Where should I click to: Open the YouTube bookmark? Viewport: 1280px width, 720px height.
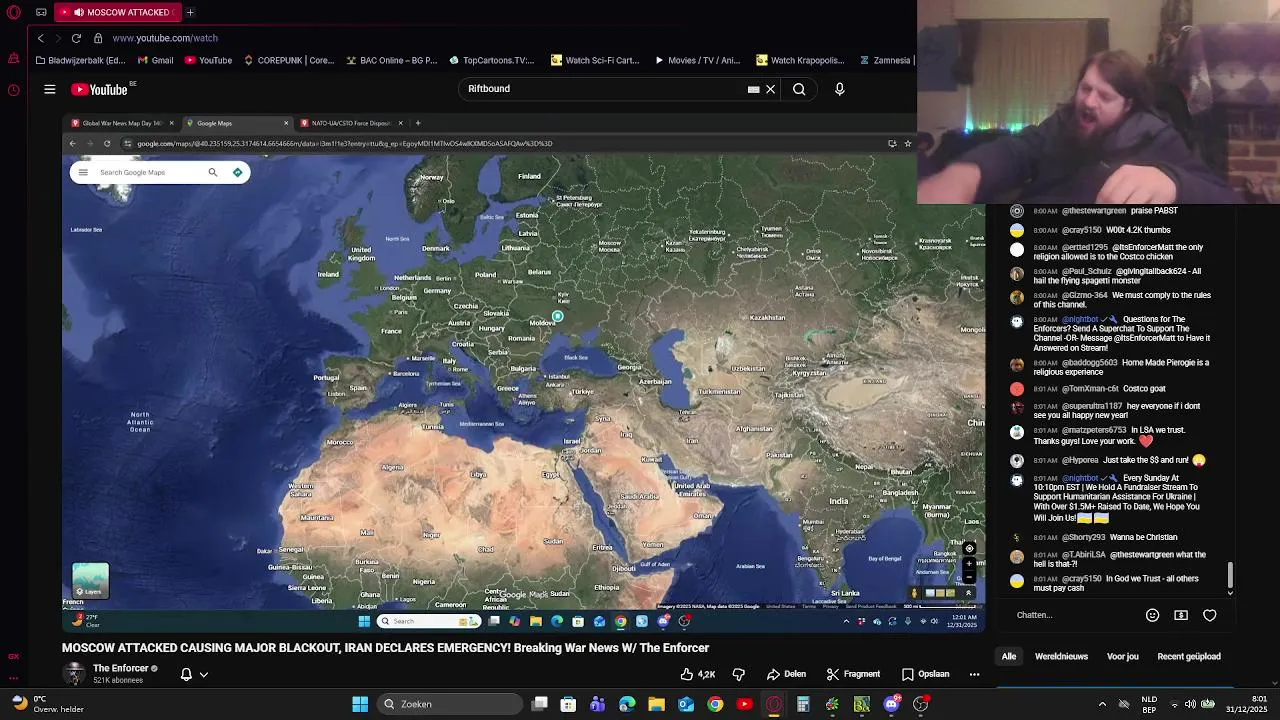point(208,60)
